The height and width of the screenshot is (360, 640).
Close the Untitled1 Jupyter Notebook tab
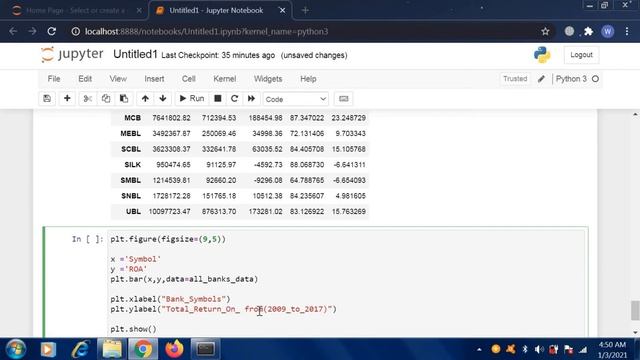click(282, 11)
